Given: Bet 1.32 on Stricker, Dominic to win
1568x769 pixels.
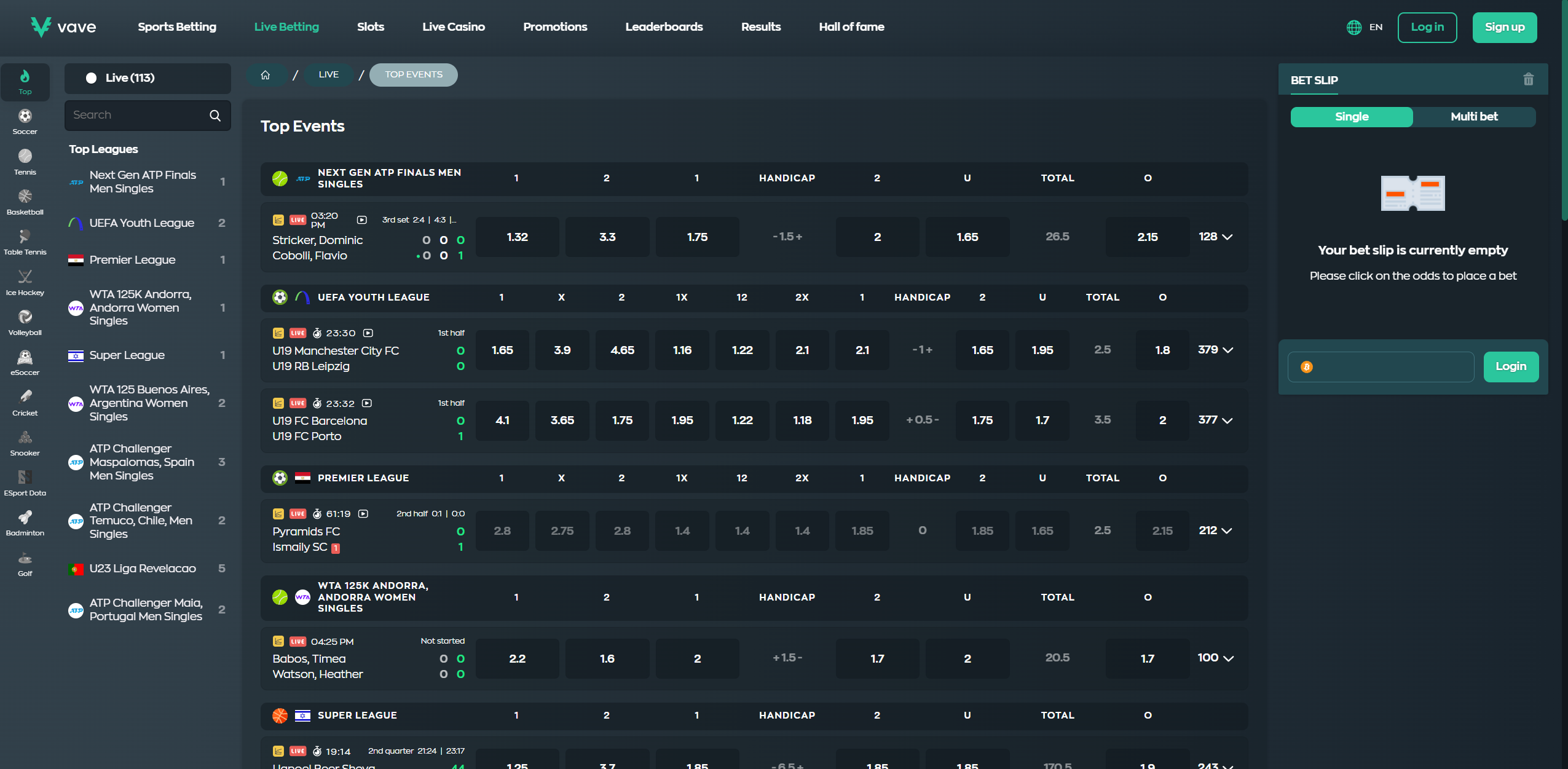Looking at the screenshot, I should tap(517, 237).
